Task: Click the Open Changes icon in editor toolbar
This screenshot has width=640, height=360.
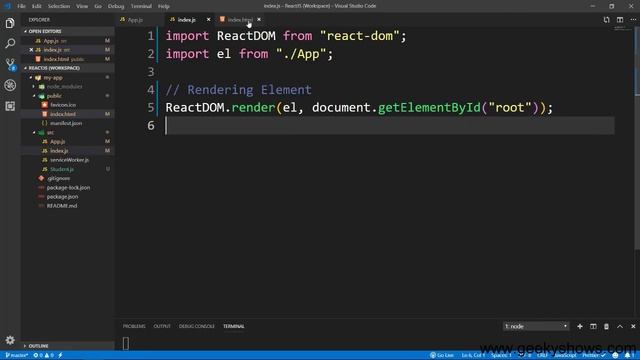Action: [x=607, y=20]
